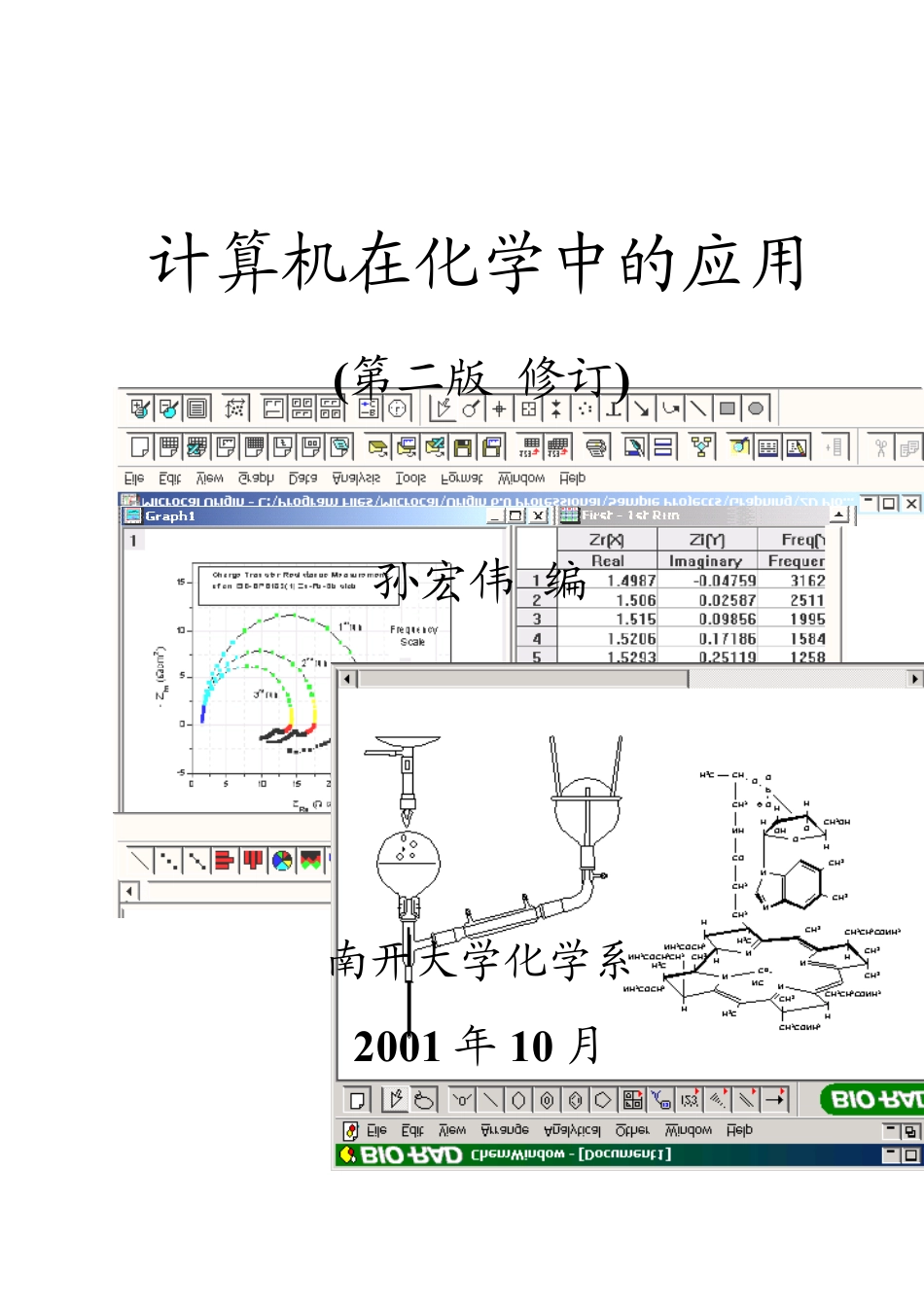This screenshot has height=1313, width=924.
Task: Click worksheet cell containing 1.4987
Action: click(x=607, y=581)
